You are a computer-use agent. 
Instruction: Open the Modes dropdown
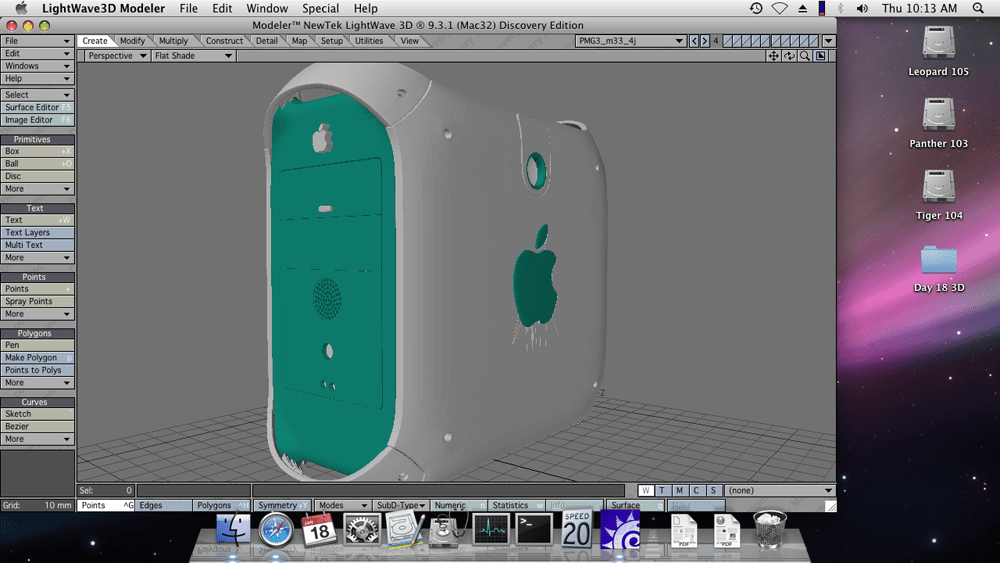point(342,505)
